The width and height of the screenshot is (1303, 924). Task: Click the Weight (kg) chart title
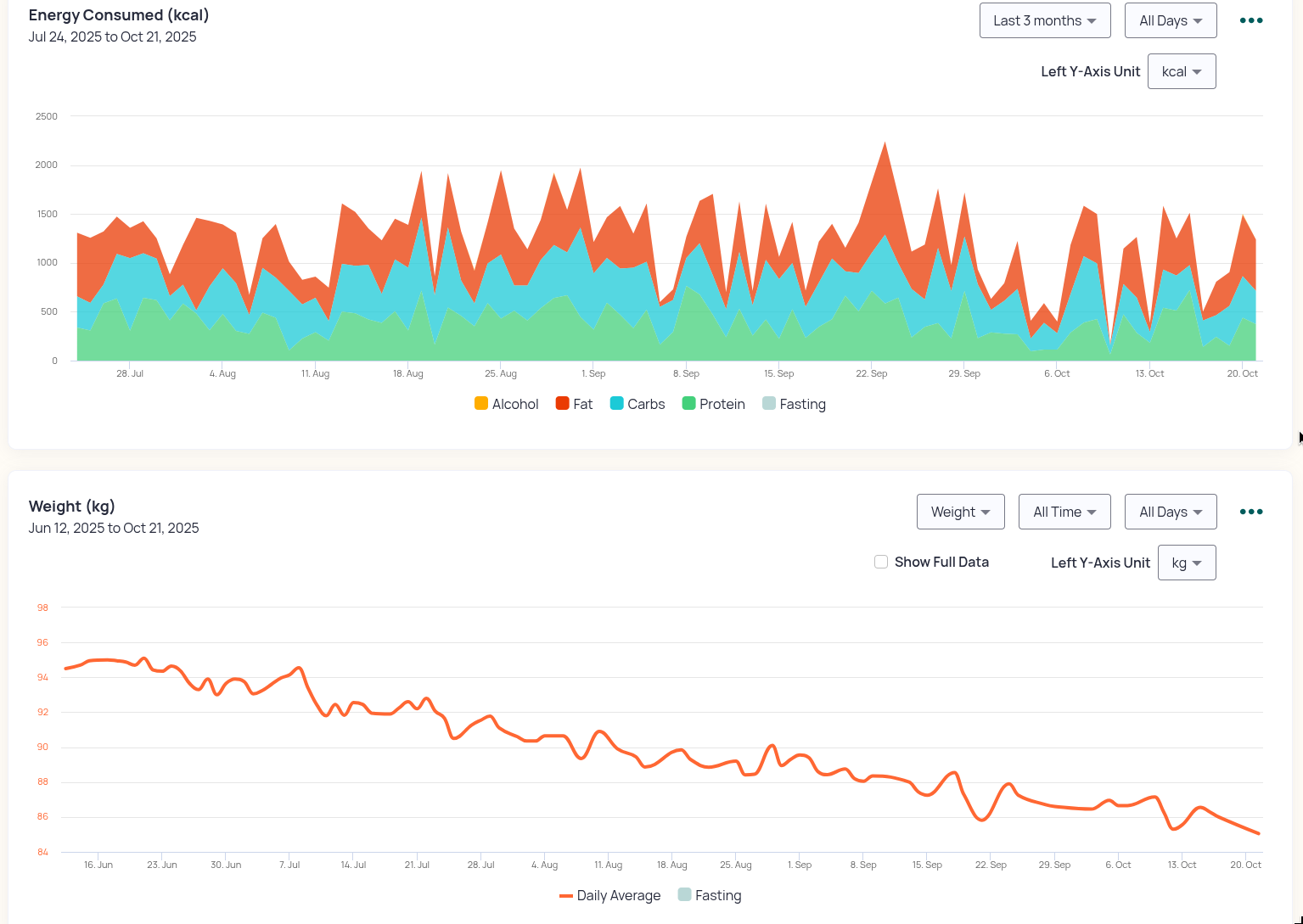72,507
